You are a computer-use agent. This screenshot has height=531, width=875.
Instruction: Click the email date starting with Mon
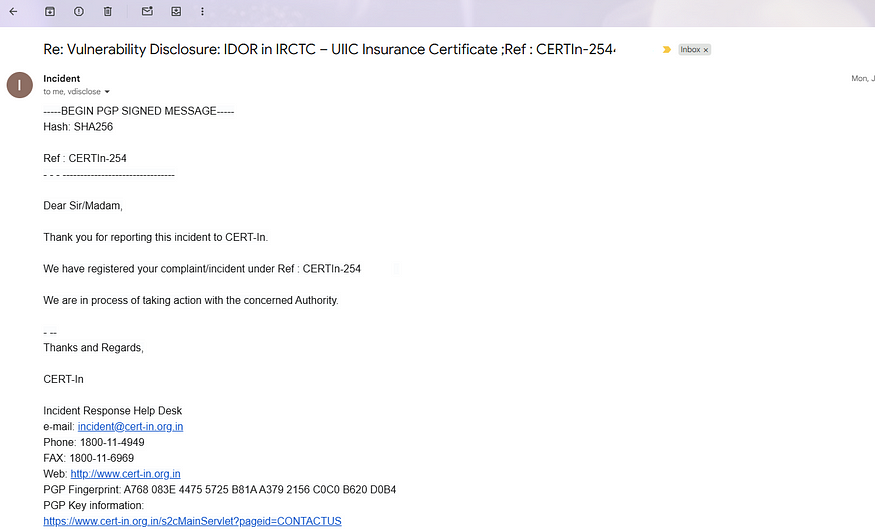click(863, 79)
